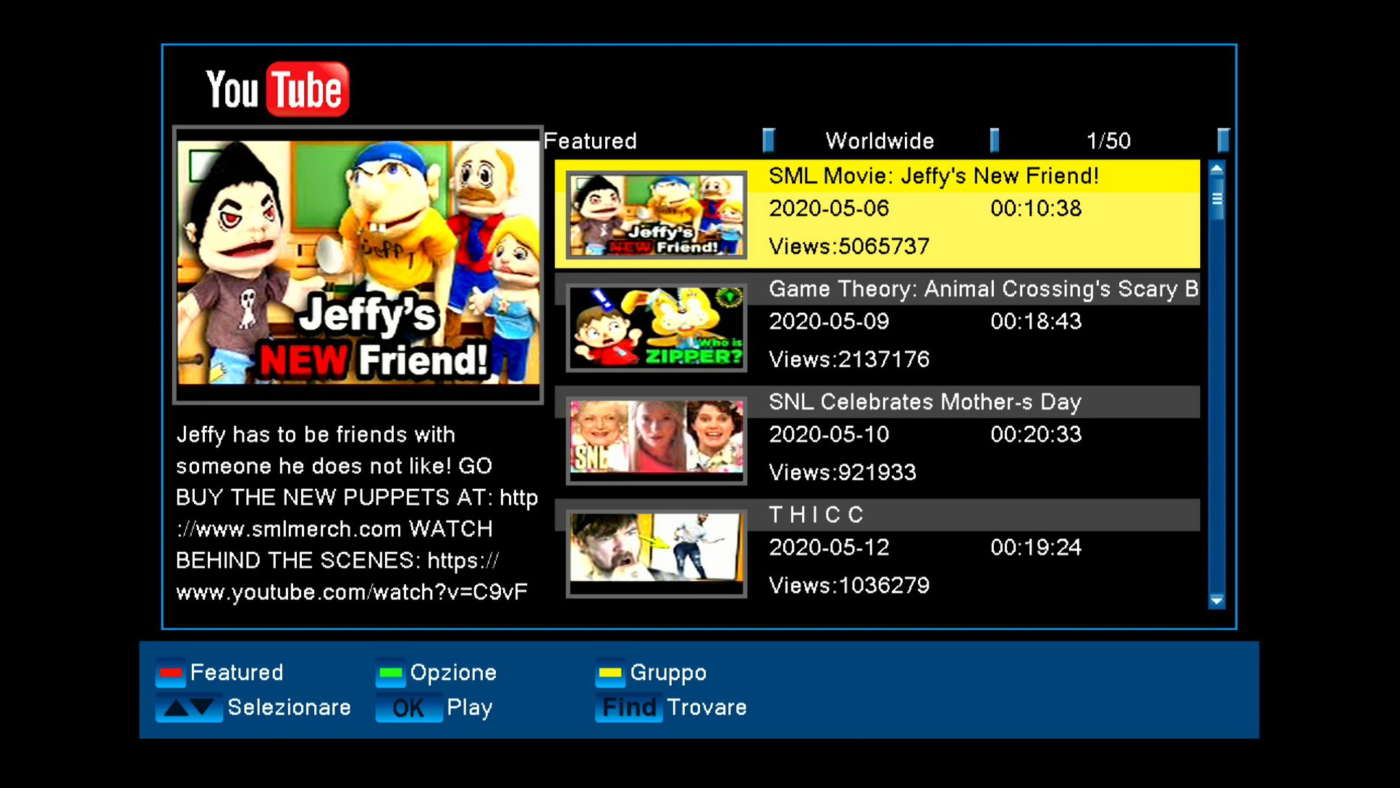The image size is (1400, 788).
Task: Select the Worldwide region header
Action: [x=880, y=141]
